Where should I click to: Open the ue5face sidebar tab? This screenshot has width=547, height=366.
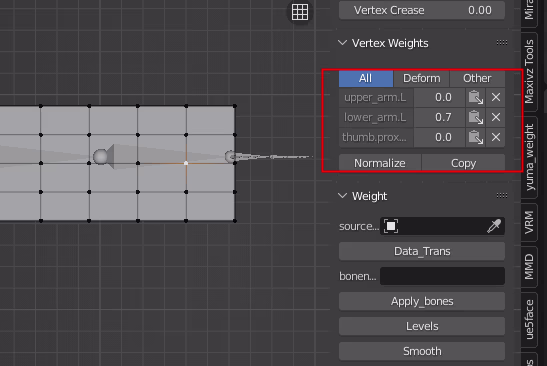tap(529, 319)
